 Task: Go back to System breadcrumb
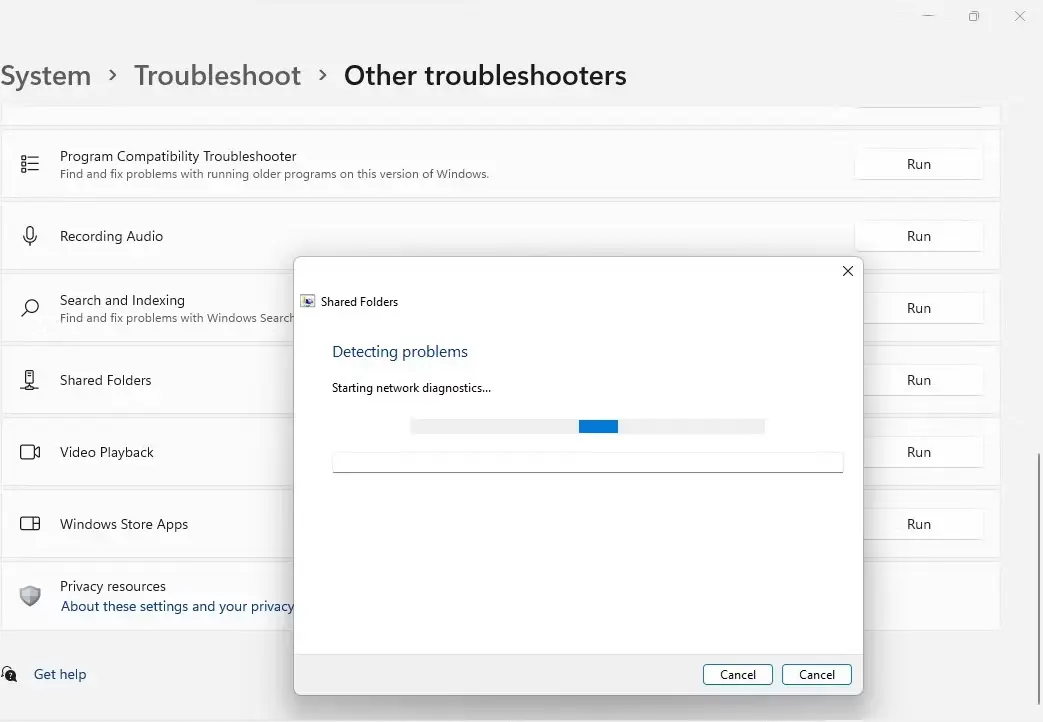click(45, 76)
